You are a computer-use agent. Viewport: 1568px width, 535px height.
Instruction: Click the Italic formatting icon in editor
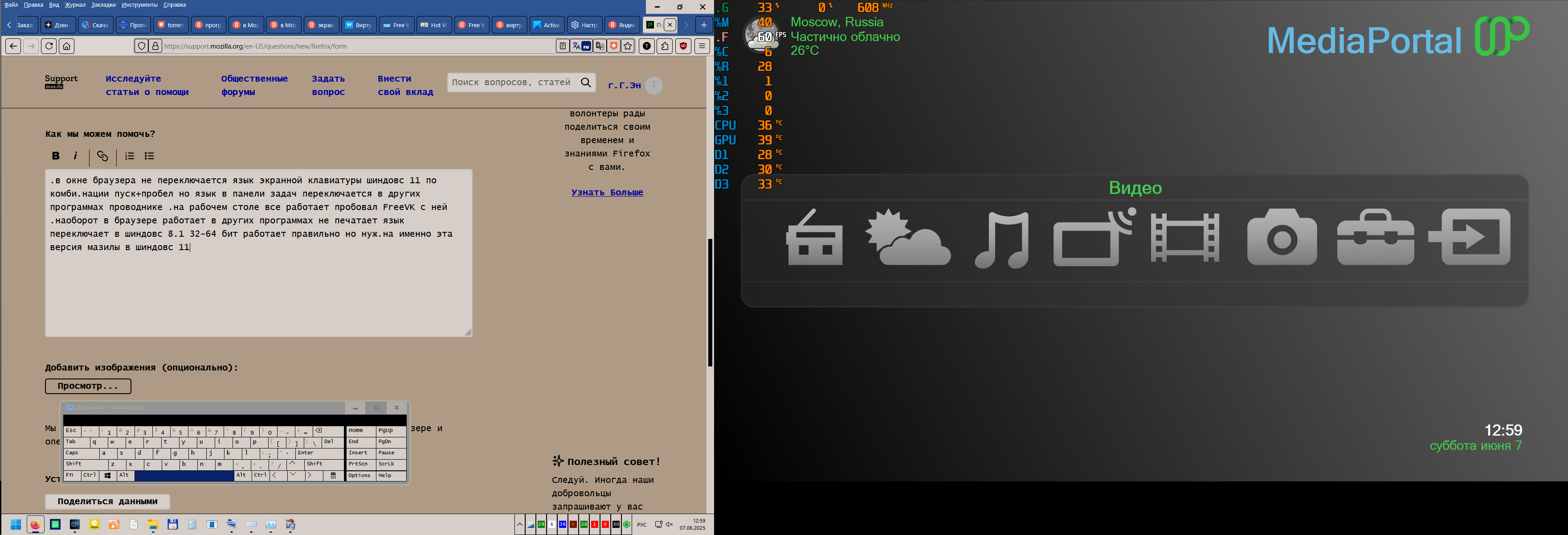75,156
